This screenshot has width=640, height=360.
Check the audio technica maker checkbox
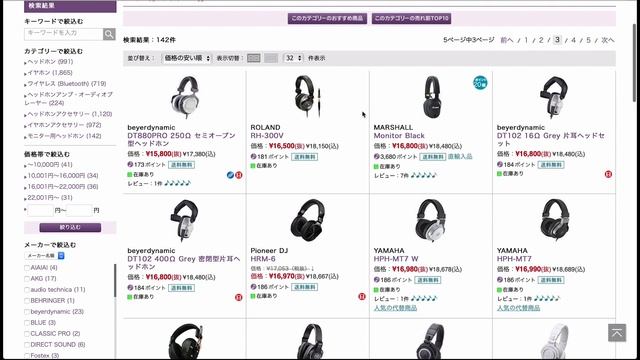coord(27,290)
